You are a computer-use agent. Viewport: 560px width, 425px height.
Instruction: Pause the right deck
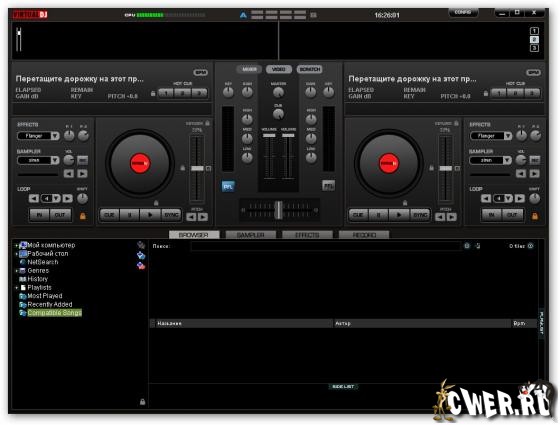(x=379, y=215)
